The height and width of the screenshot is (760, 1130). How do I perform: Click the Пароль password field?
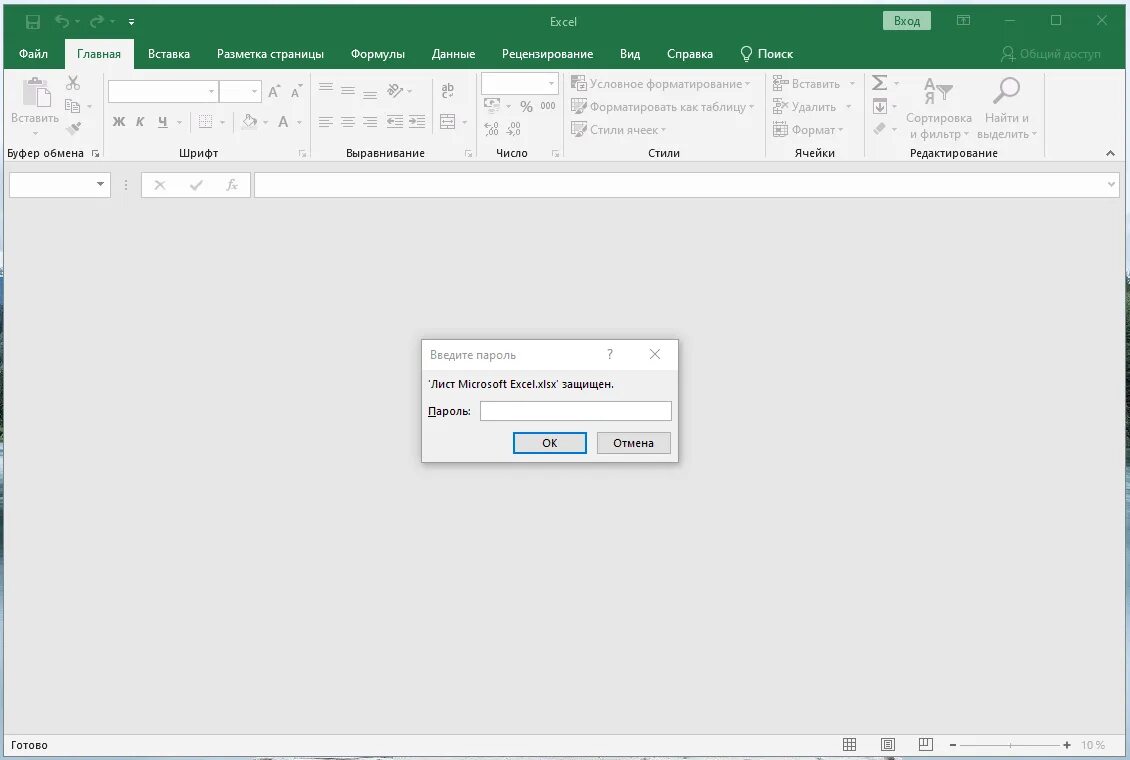point(576,411)
